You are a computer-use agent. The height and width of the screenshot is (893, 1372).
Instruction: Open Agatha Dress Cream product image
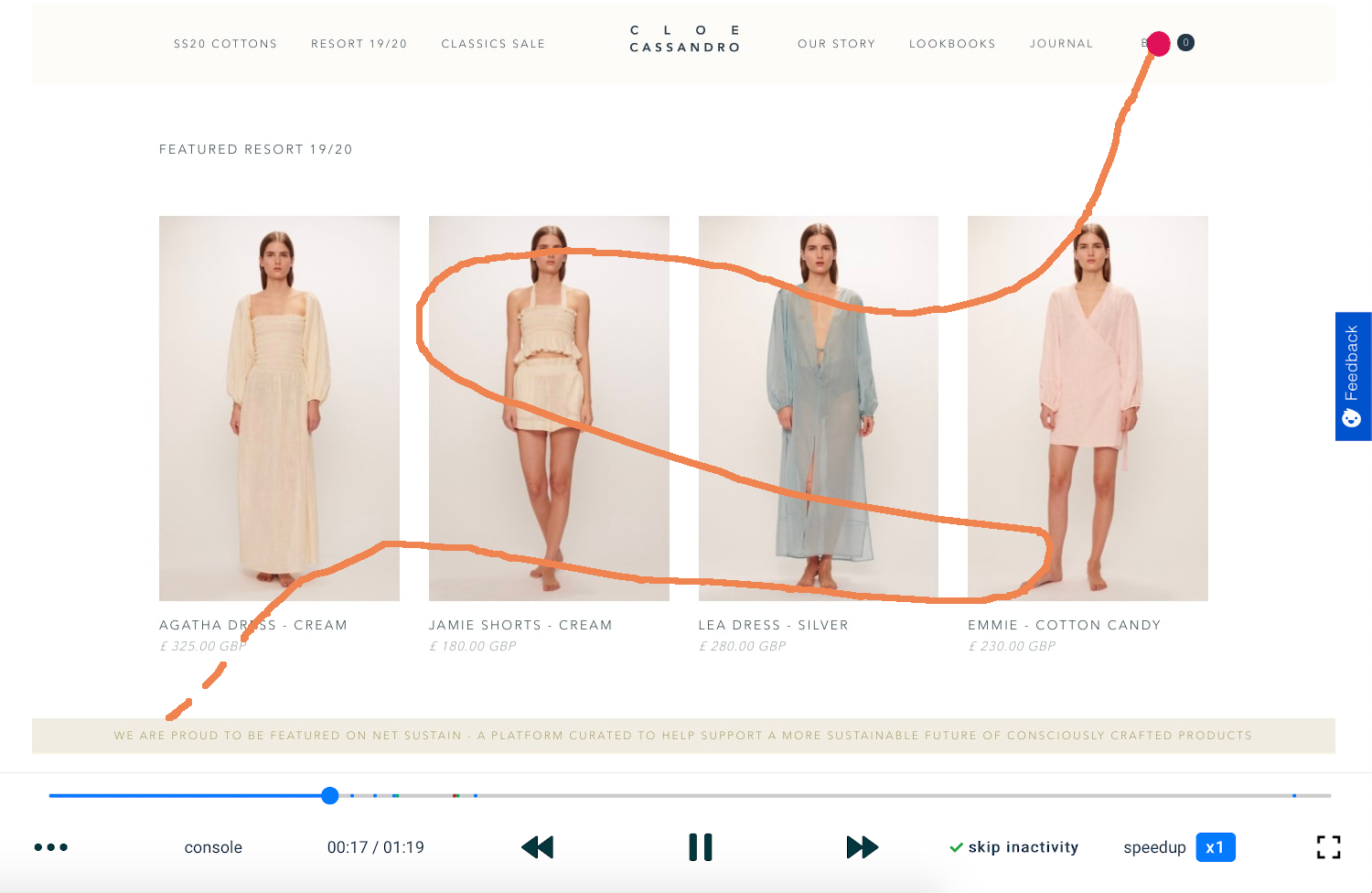point(279,408)
